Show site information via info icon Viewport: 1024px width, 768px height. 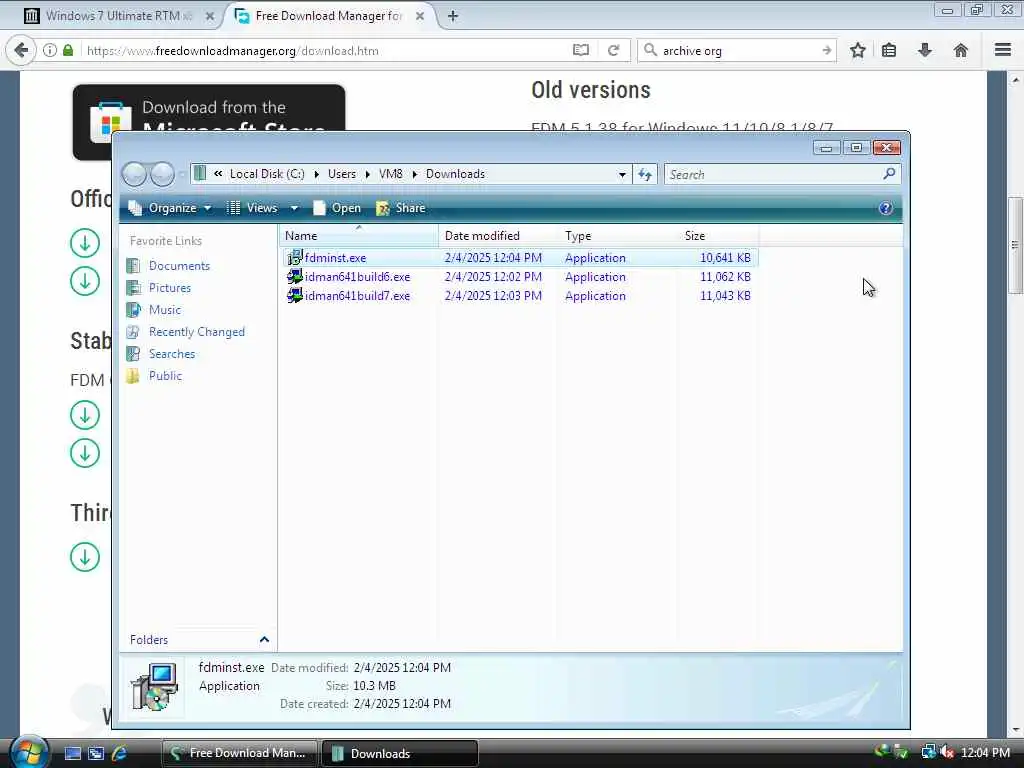click(50, 50)
